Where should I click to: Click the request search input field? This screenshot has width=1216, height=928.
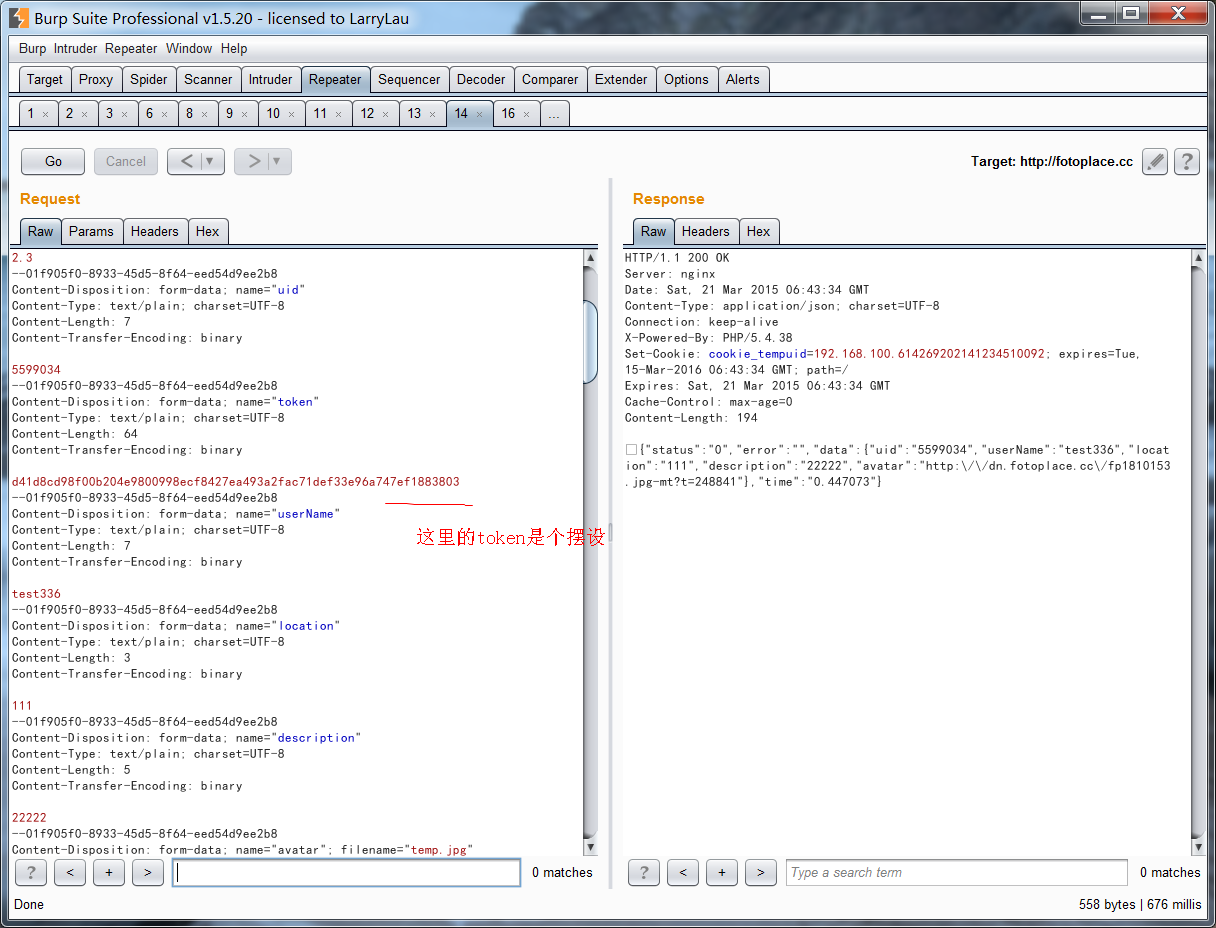(346, 873)
